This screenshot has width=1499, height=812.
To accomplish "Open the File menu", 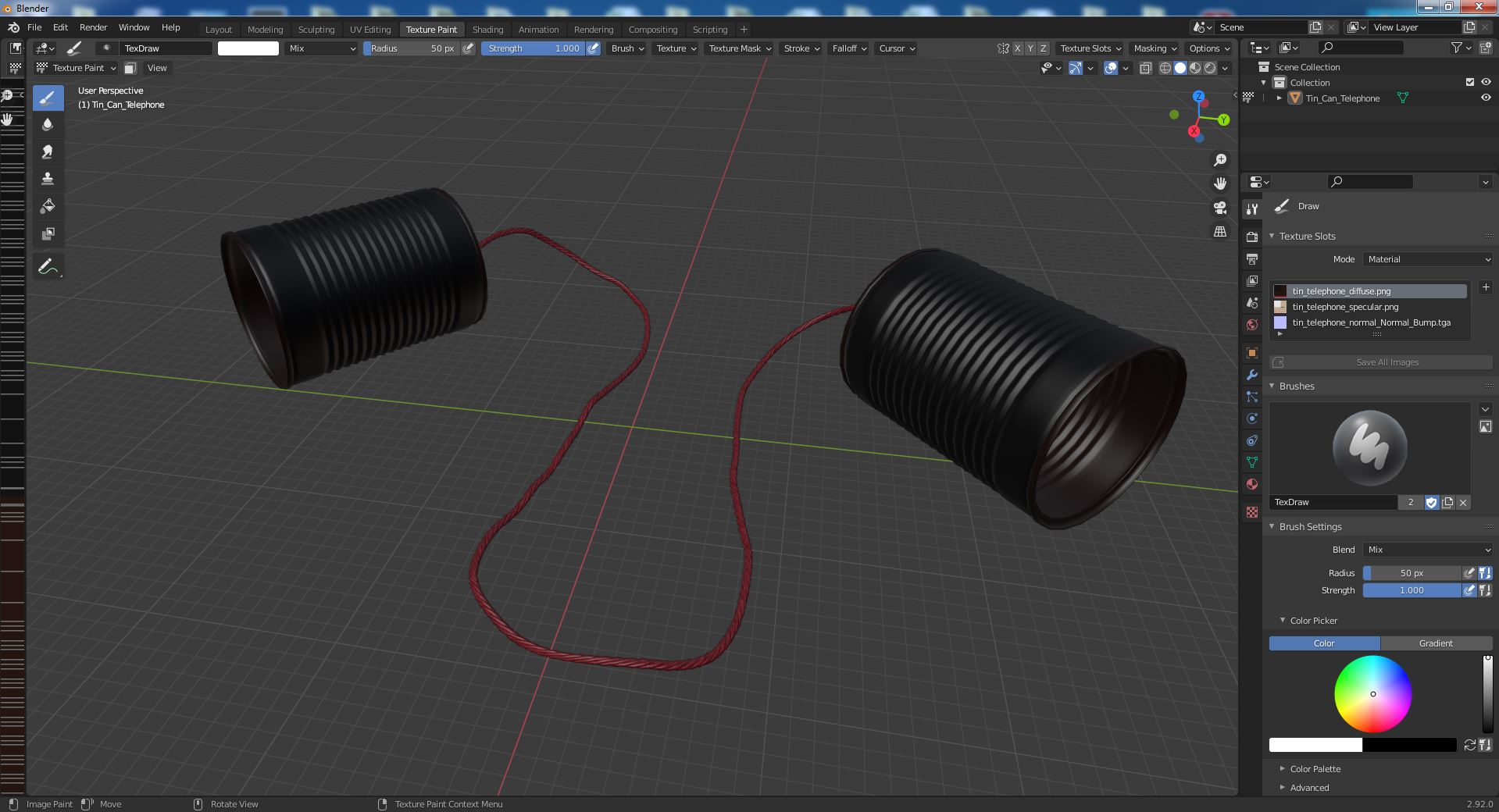I will coord(34,27).
